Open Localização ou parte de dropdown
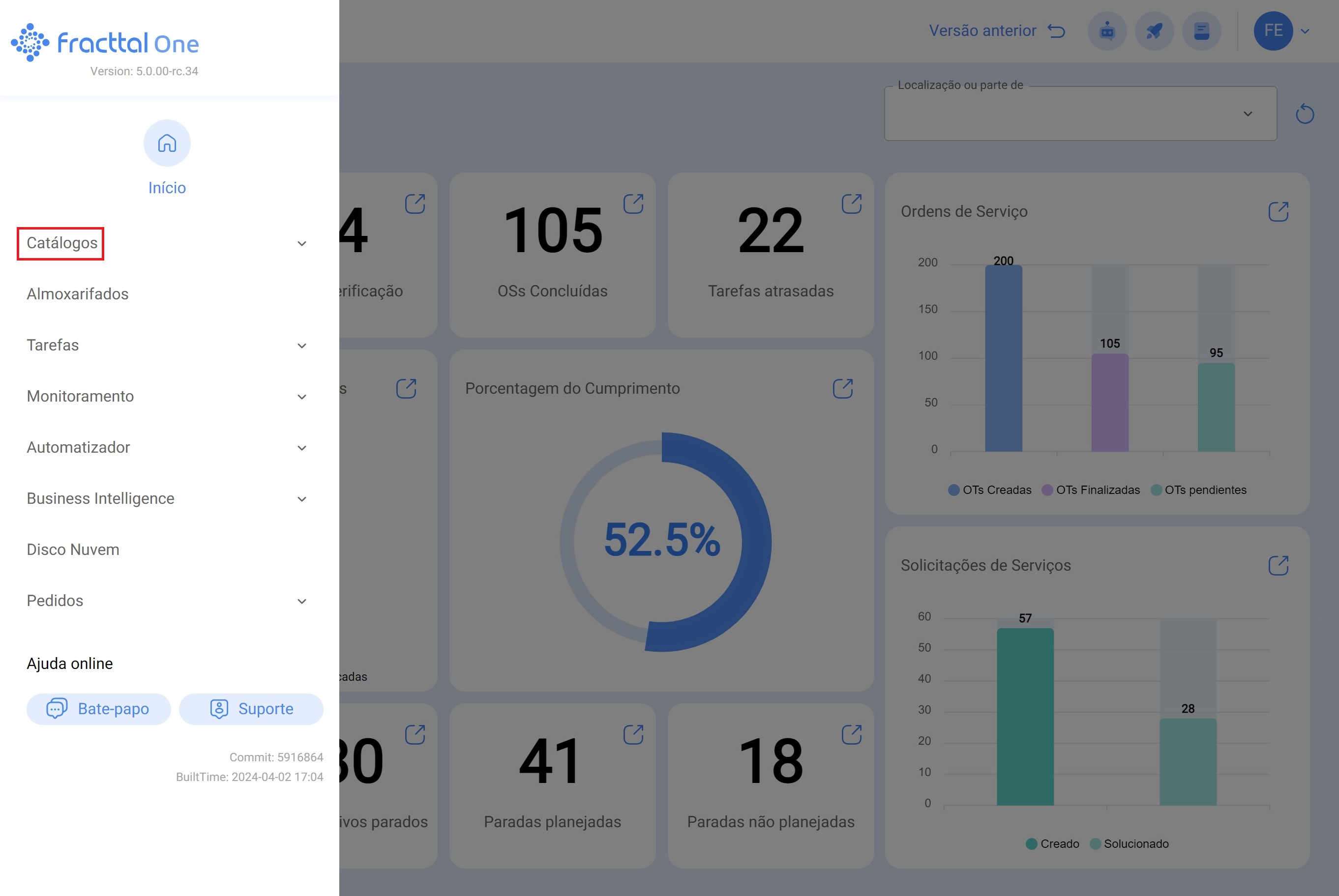Screen dimensions: 1339x896 point(1080,114)
